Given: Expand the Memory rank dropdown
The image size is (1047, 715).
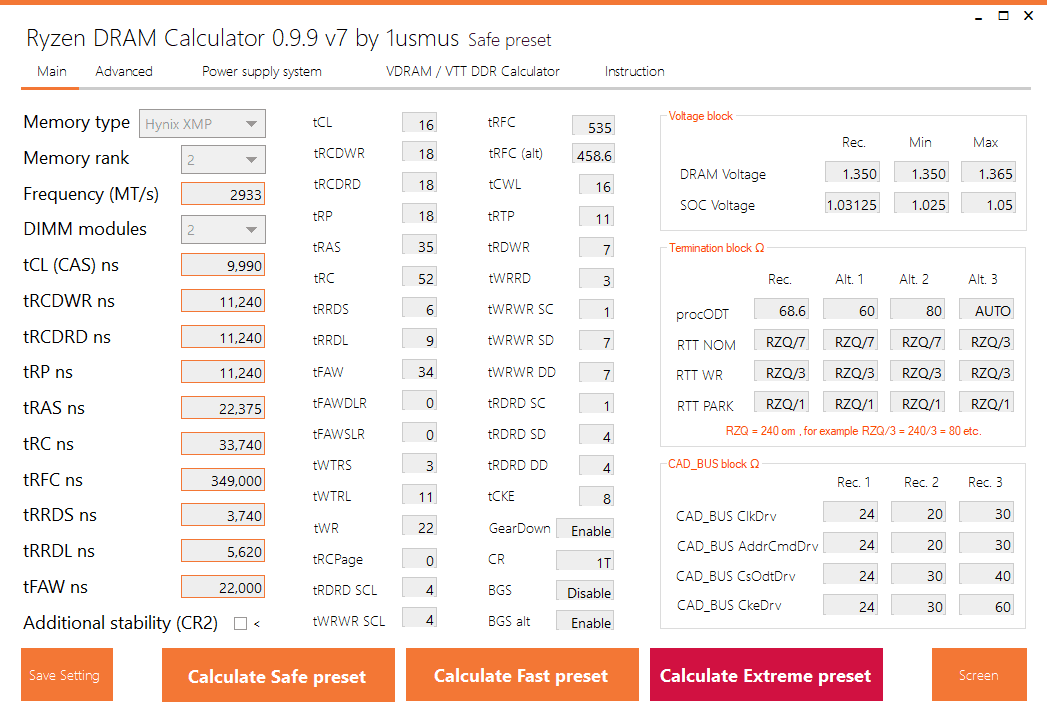Looking at the screenshot, I should click(x=223, y=160).
